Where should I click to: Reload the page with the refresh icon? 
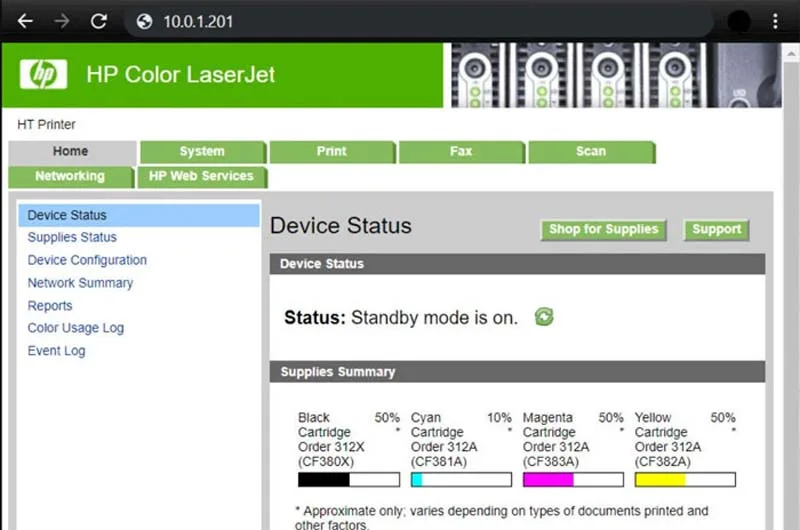(98, 21)
